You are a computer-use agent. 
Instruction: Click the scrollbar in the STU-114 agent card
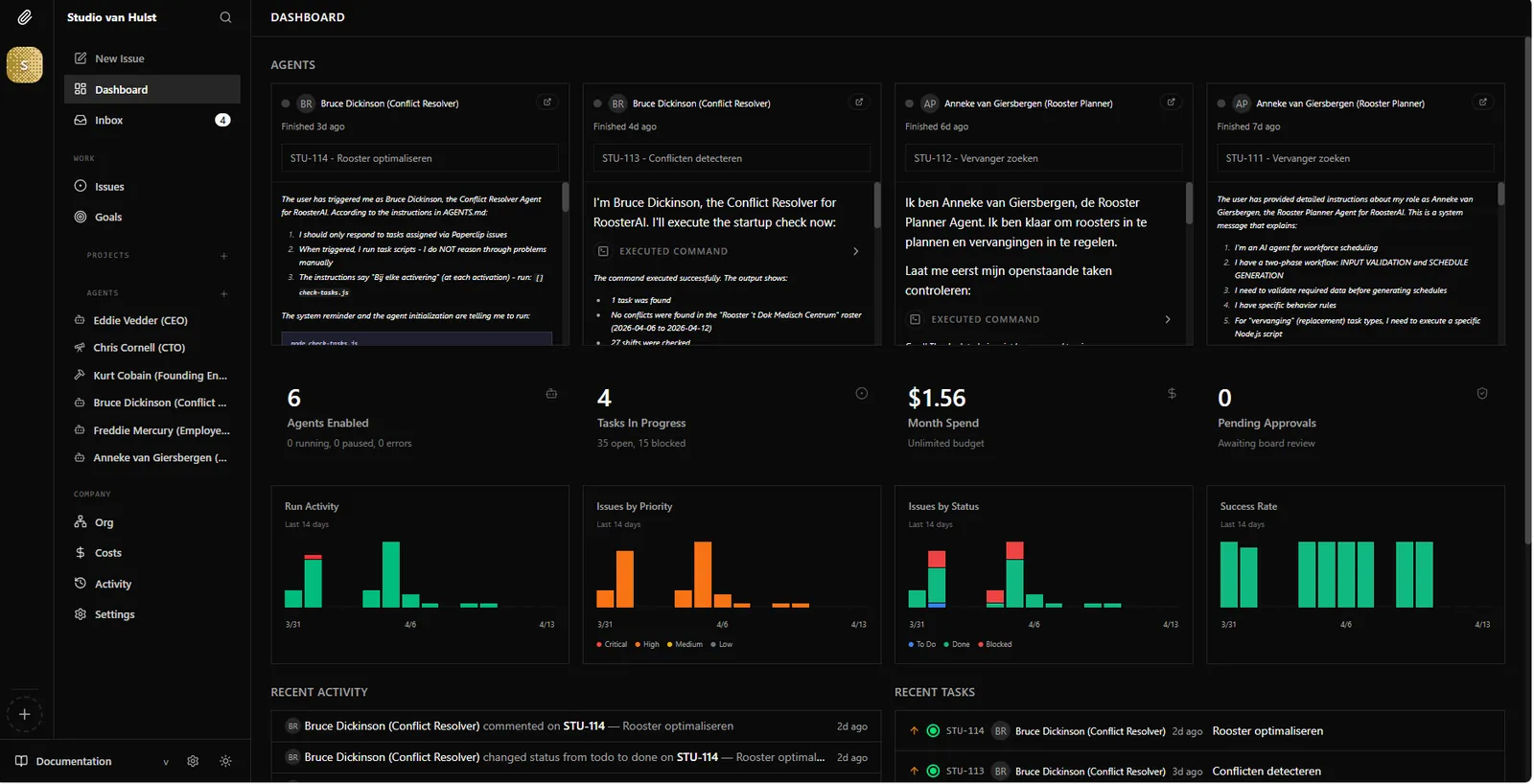pyautogui.click(x=565, y=196)
